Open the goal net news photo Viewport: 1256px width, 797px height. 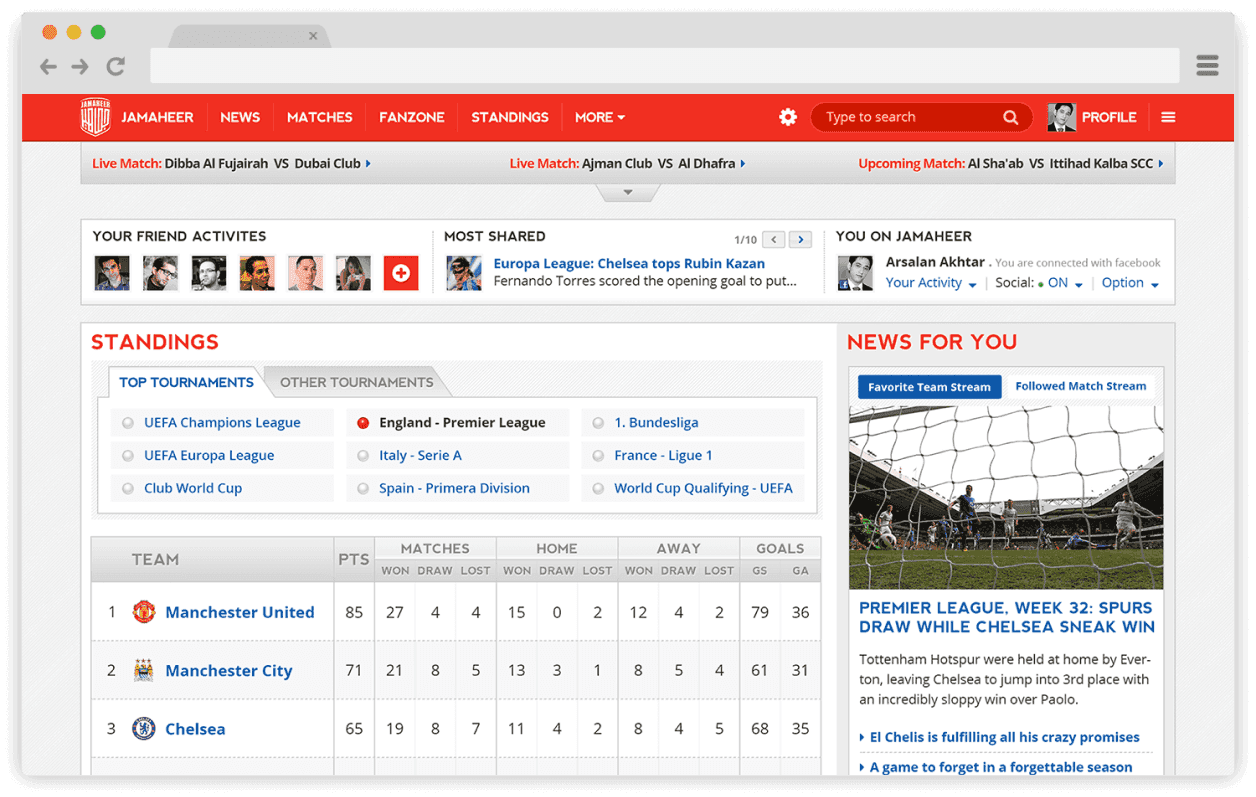(x=1006, y=497)
